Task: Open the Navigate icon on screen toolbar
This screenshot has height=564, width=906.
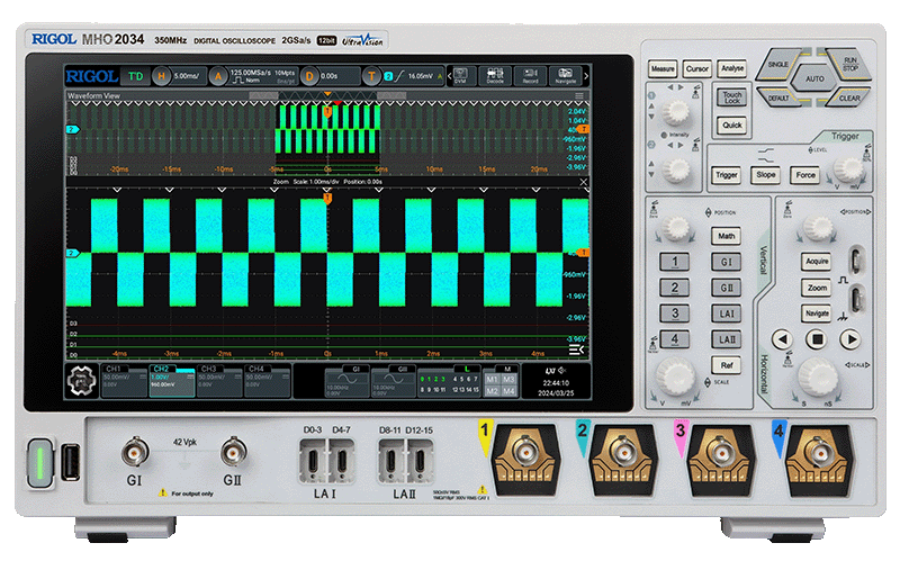Action: (x=565, y=77)
